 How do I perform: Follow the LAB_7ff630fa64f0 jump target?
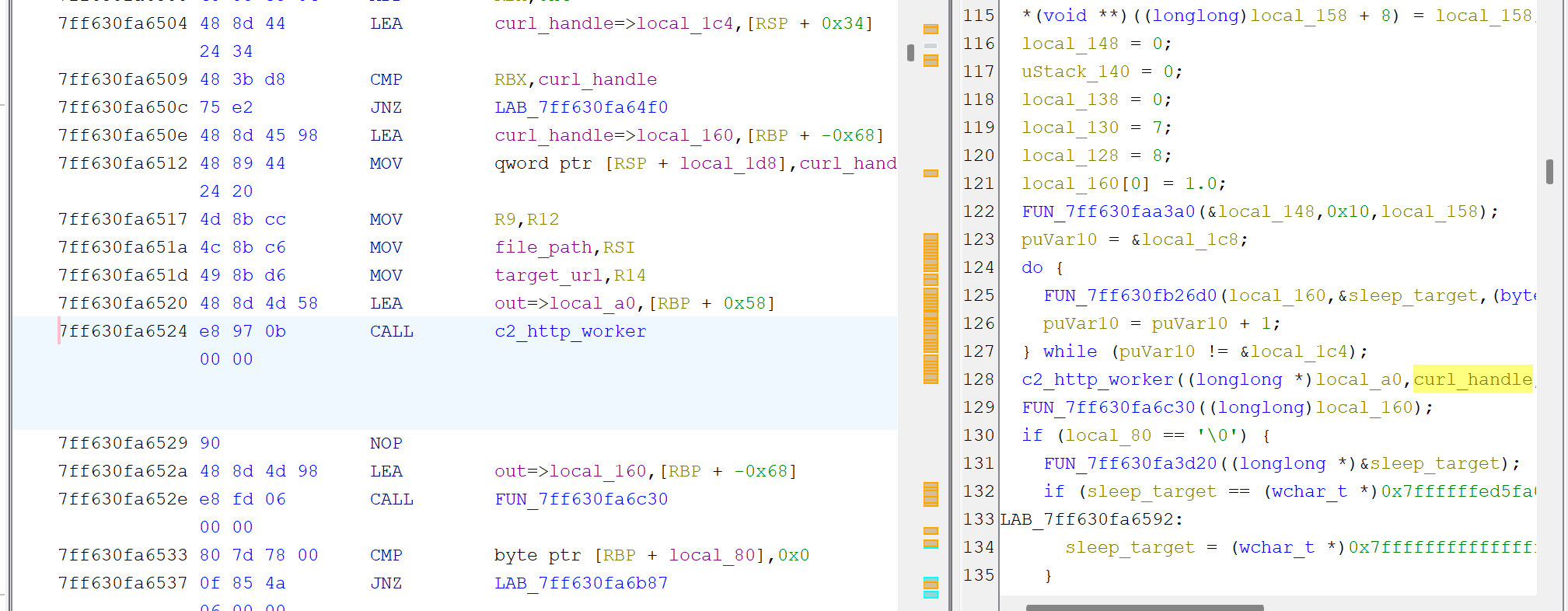coord(581,107)
